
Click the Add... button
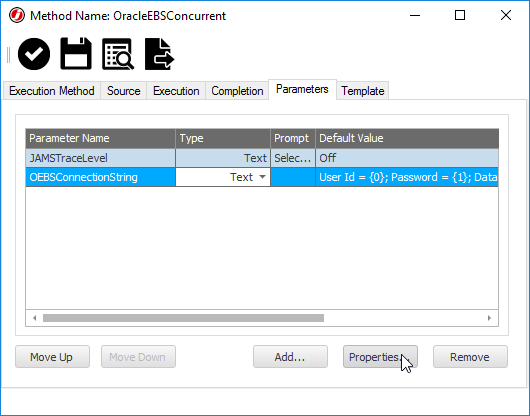click(290, 357)
